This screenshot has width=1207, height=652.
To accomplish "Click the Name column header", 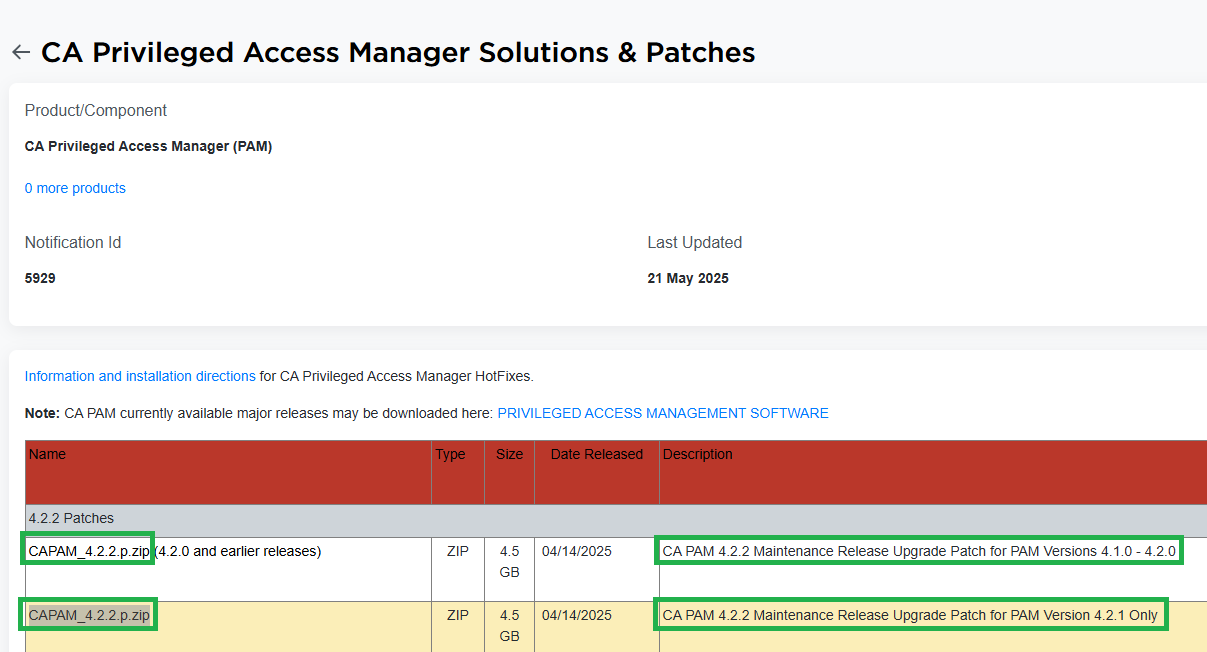I will click(47, 454).
